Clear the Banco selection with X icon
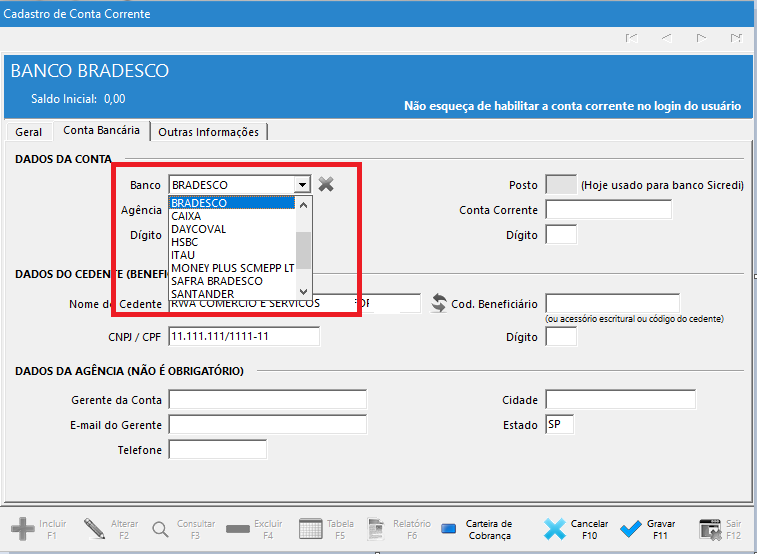 pos(326,184)
